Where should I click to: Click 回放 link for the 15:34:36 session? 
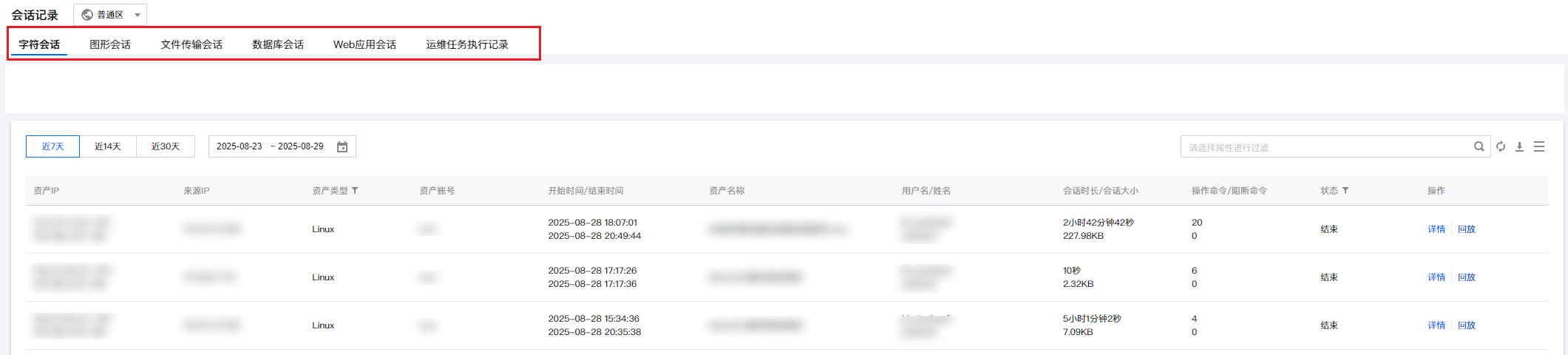tap(1467, 325)
